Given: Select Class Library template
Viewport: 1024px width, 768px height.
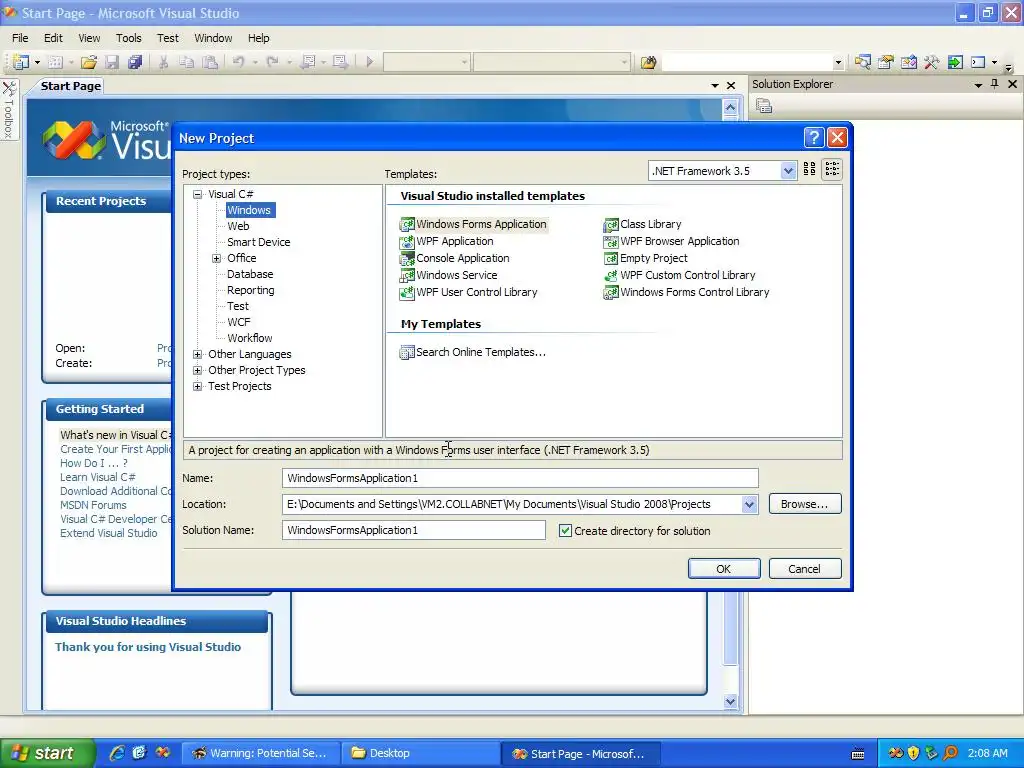Looking at the screenshot, I should (x=643, y=224).
